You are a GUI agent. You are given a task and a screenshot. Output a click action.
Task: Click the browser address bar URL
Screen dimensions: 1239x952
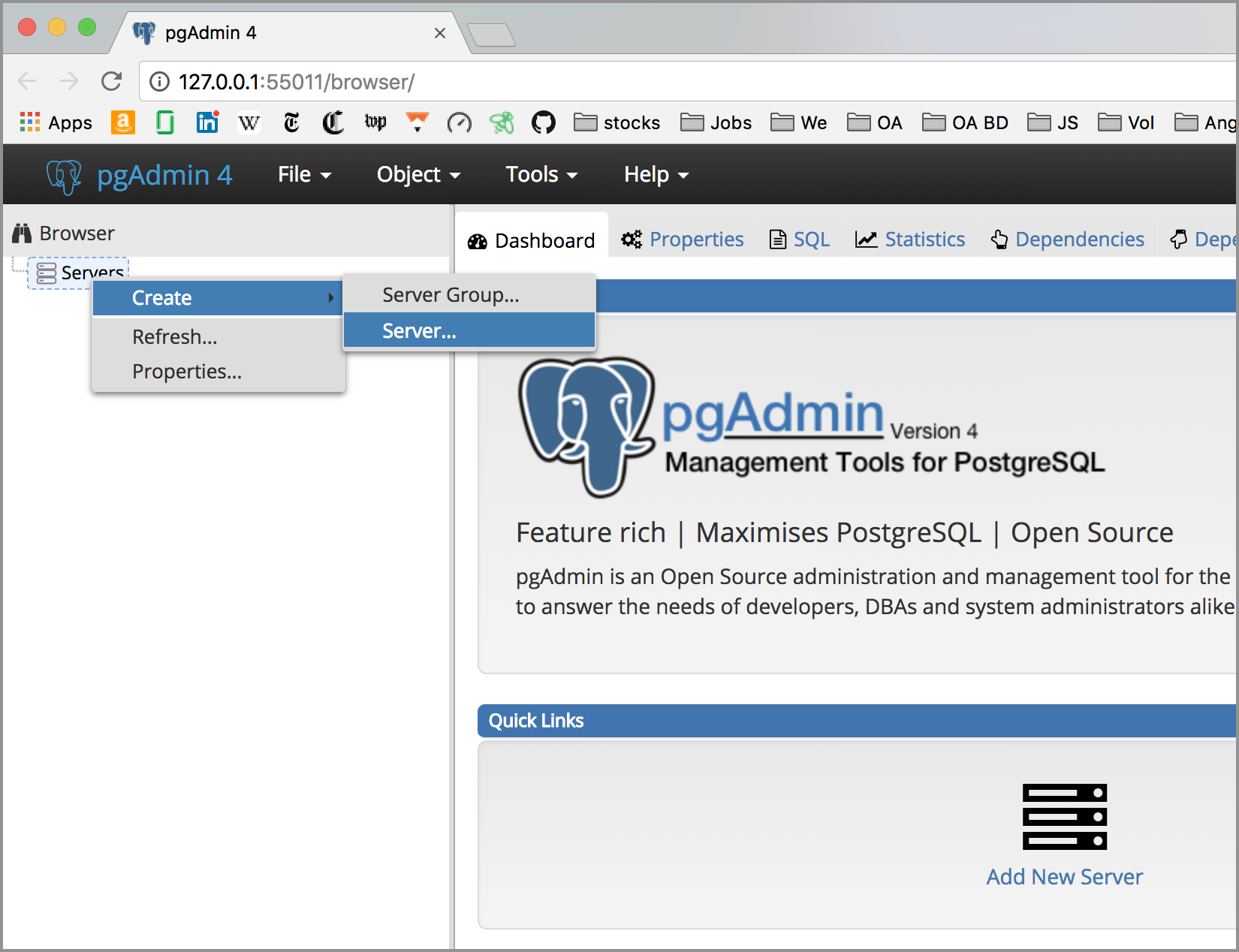pos(297,81)
